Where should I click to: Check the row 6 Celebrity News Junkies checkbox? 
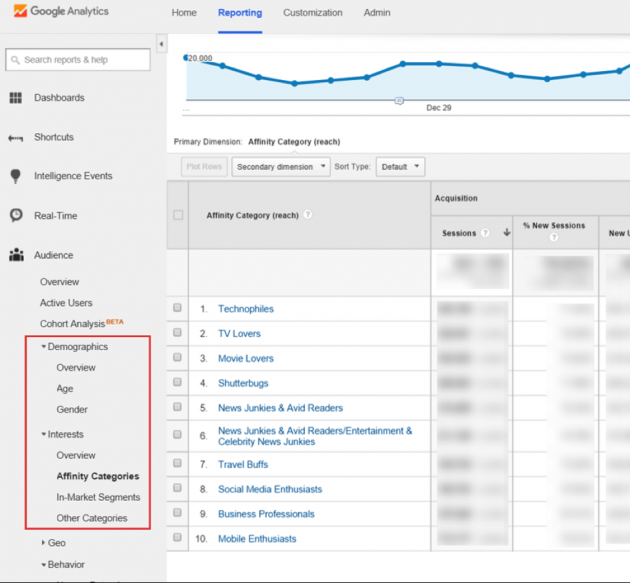[x=177, y=435]
